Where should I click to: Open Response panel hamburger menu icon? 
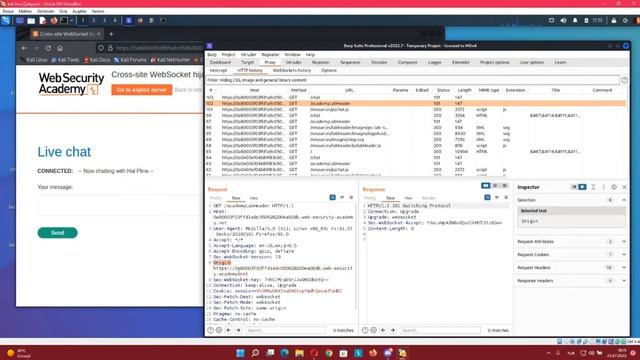tap(506, 198)
